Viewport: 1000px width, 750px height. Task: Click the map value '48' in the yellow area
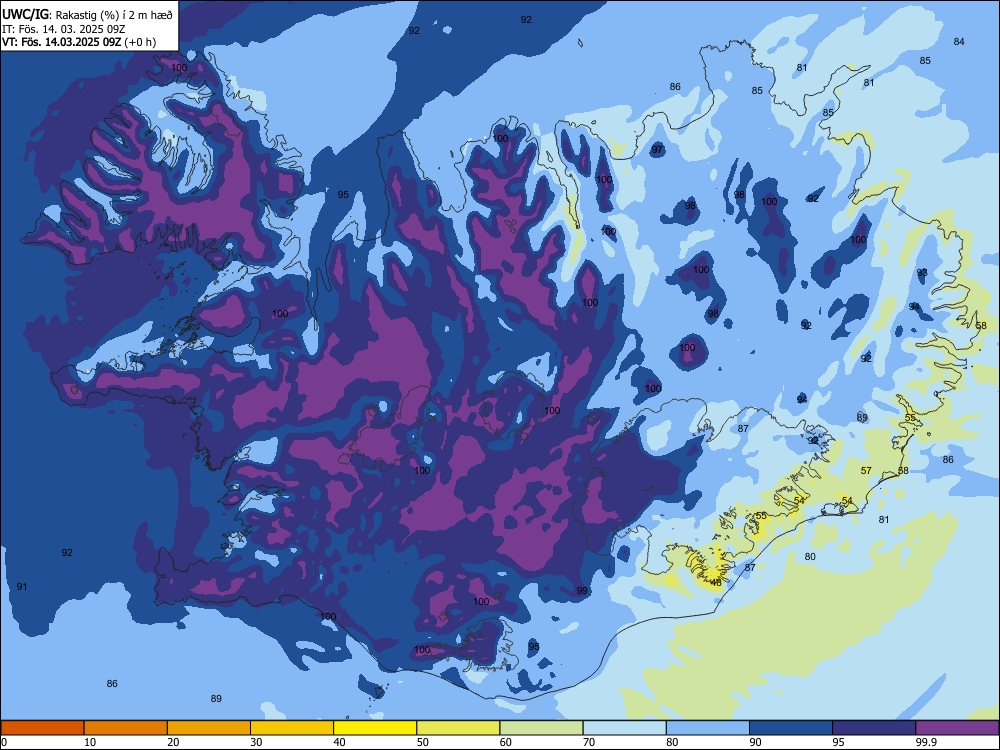716,583
